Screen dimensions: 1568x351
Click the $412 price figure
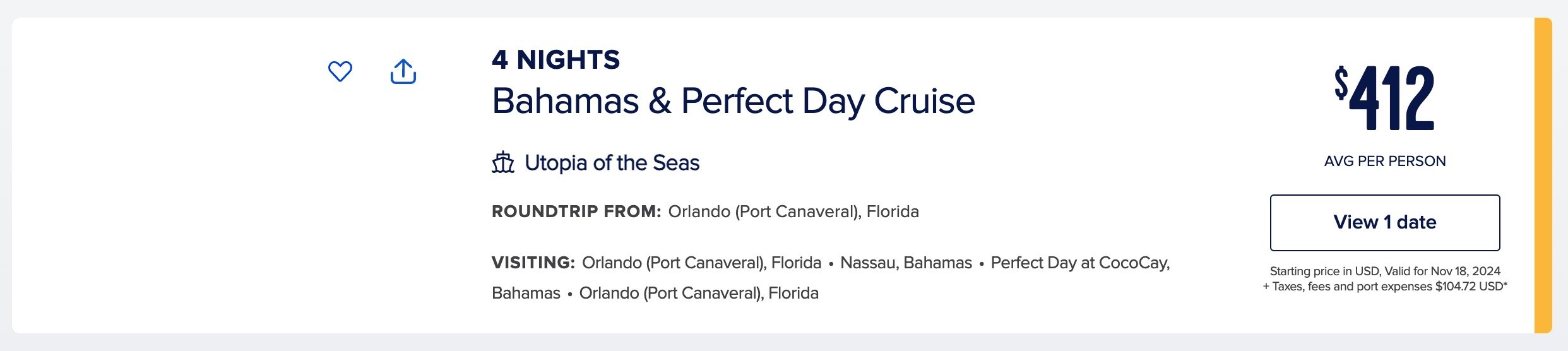(x=1384, y=98)
